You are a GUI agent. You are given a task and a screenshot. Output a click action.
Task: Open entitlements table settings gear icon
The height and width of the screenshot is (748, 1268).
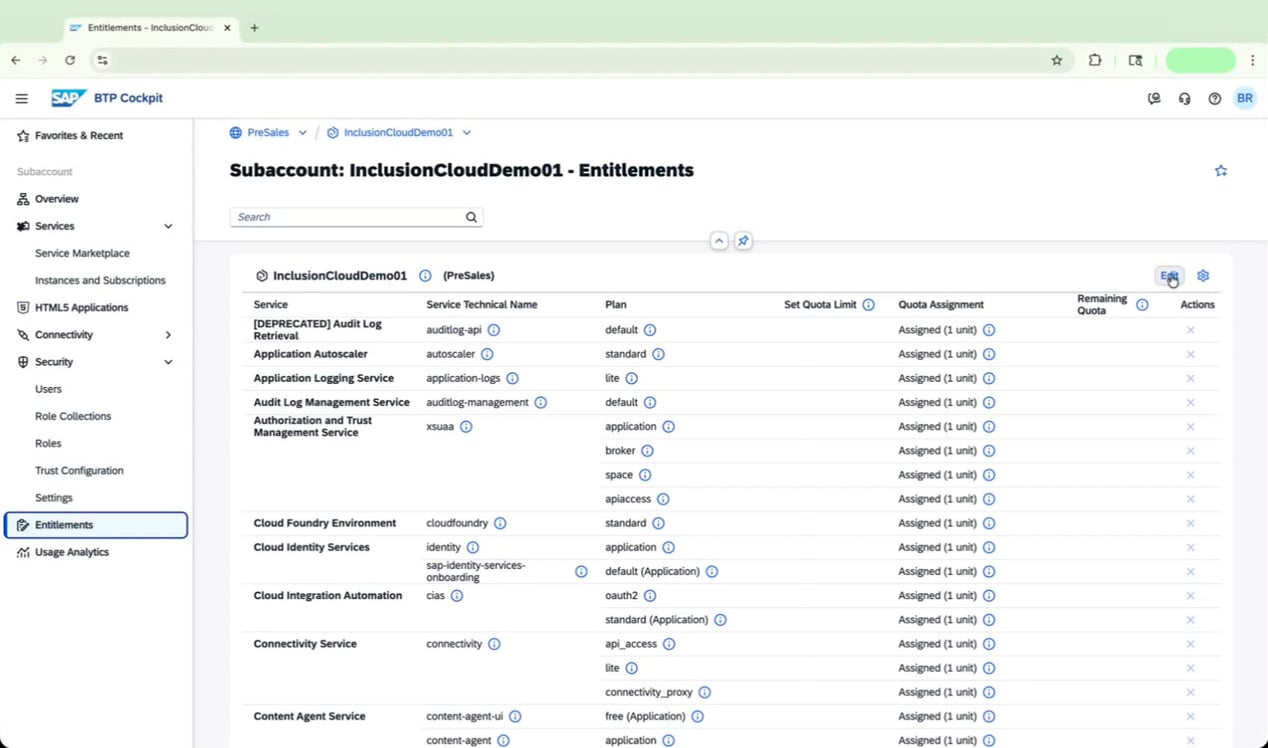coord(1203,276)
